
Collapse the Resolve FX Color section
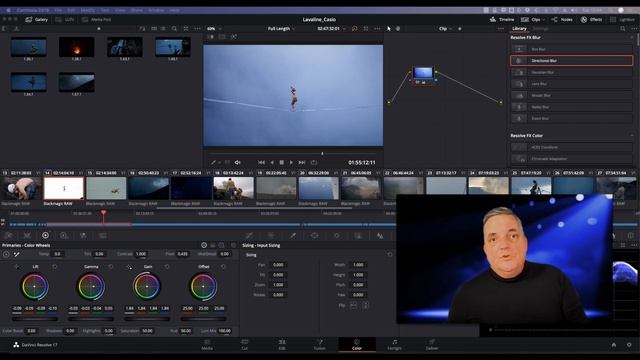pyautogui.click(x=632, y=136)
